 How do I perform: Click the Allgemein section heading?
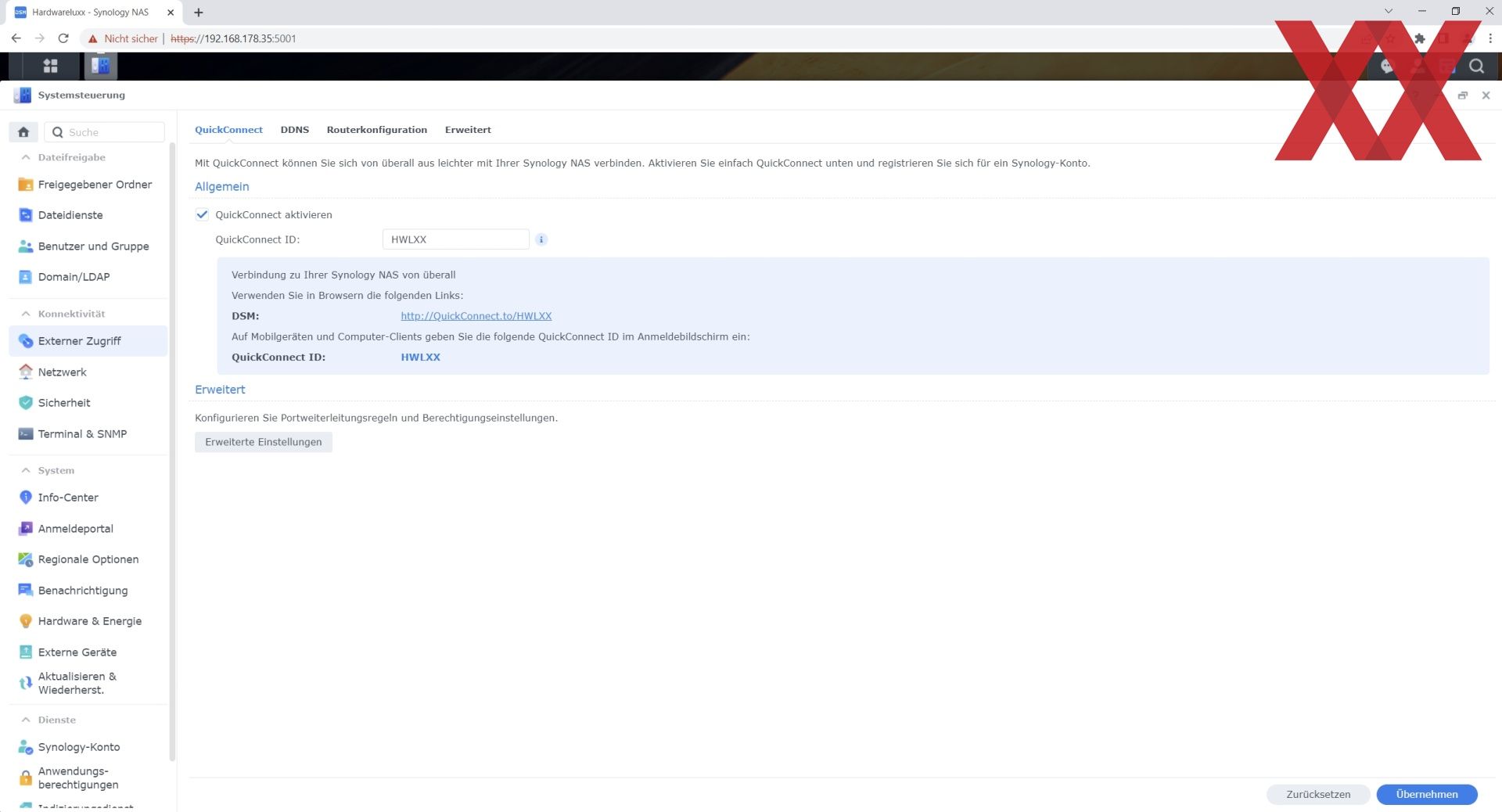tap(221, 186)
